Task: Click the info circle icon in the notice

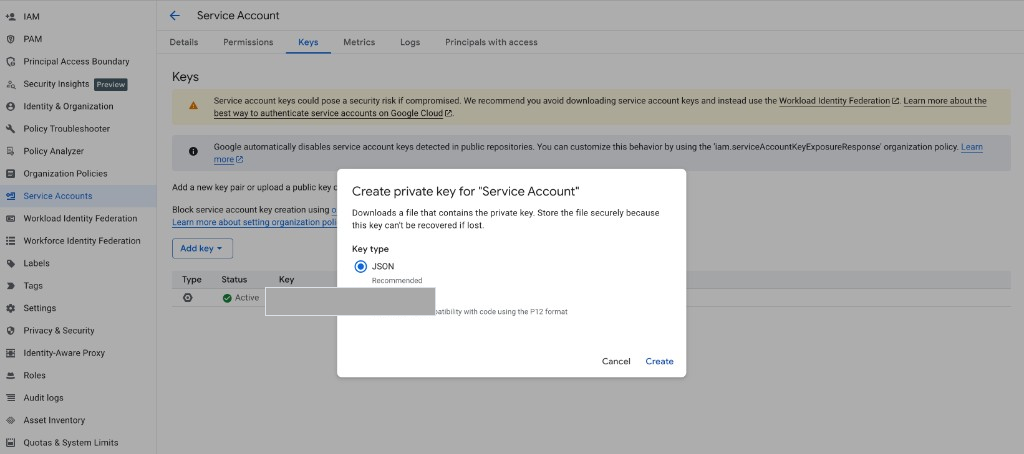Action: 193,152
